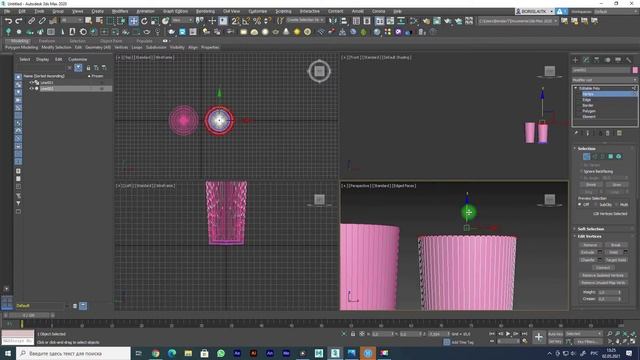Open the selection filter dropdown in toolbar

72,20
